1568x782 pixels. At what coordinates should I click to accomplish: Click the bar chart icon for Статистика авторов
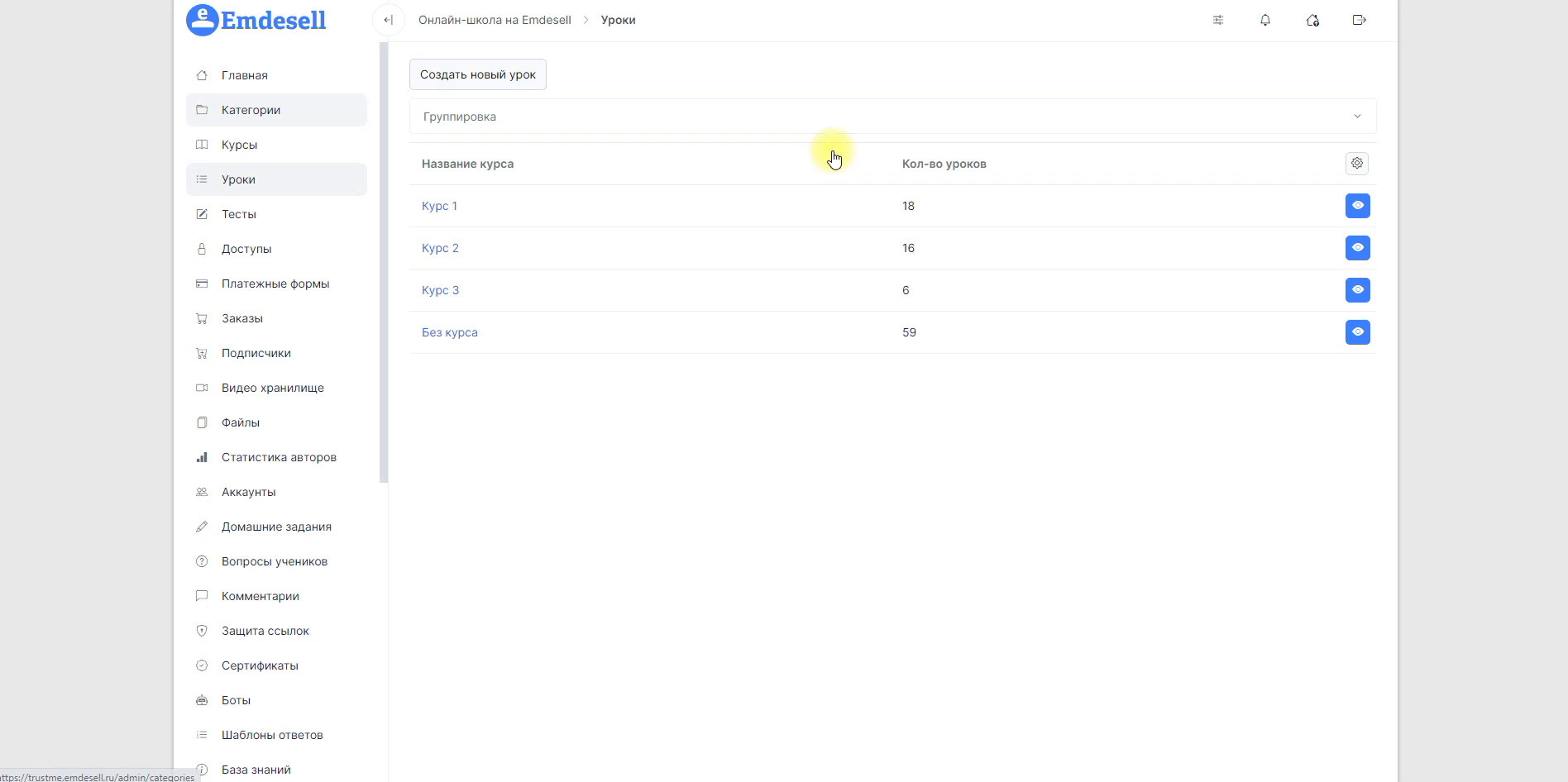202,457
